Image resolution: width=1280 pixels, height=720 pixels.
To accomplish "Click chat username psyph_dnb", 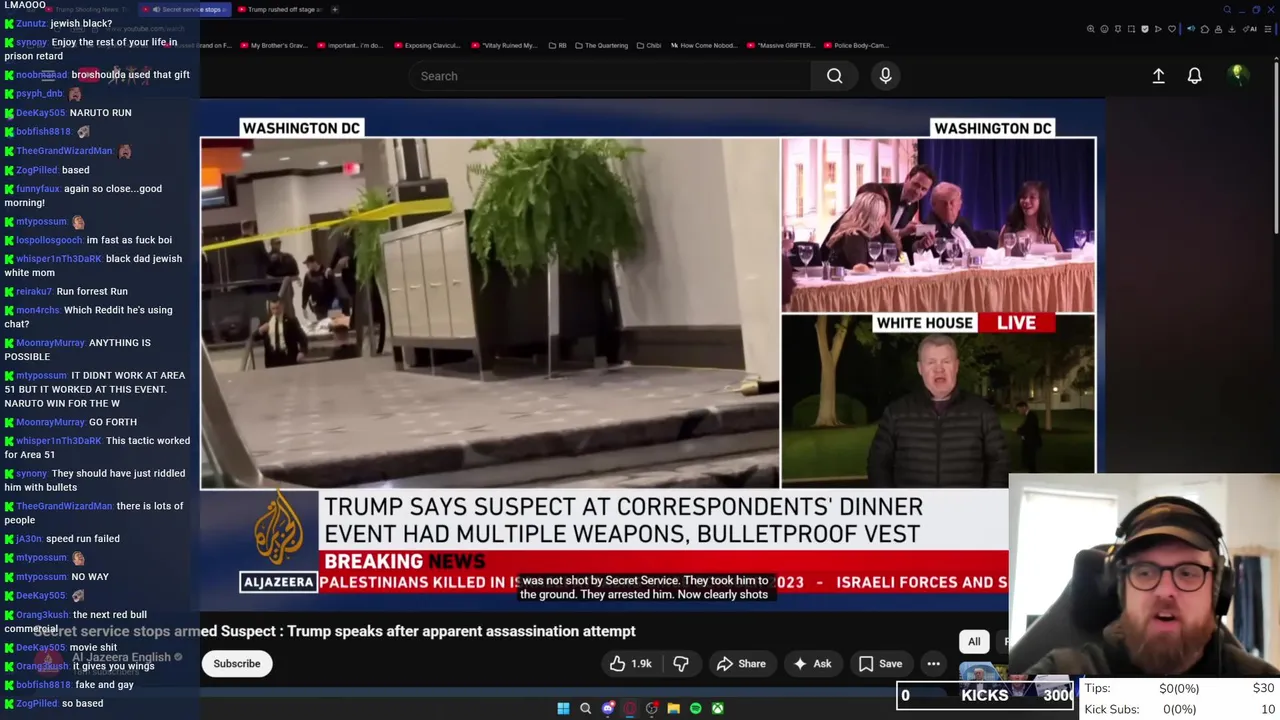I will [x=39, y=94].
